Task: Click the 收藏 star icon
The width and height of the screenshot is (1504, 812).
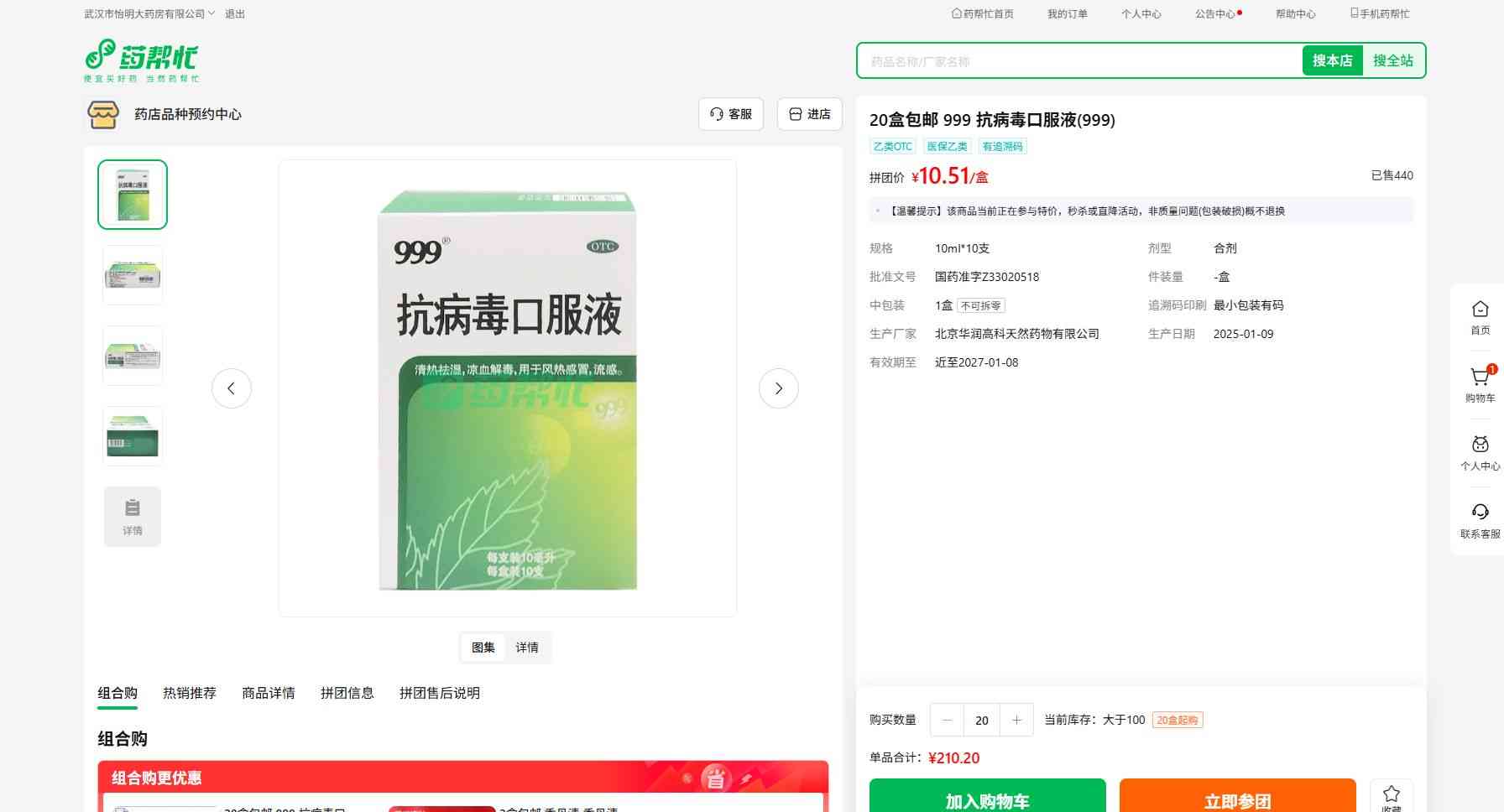Action: 1391,794
